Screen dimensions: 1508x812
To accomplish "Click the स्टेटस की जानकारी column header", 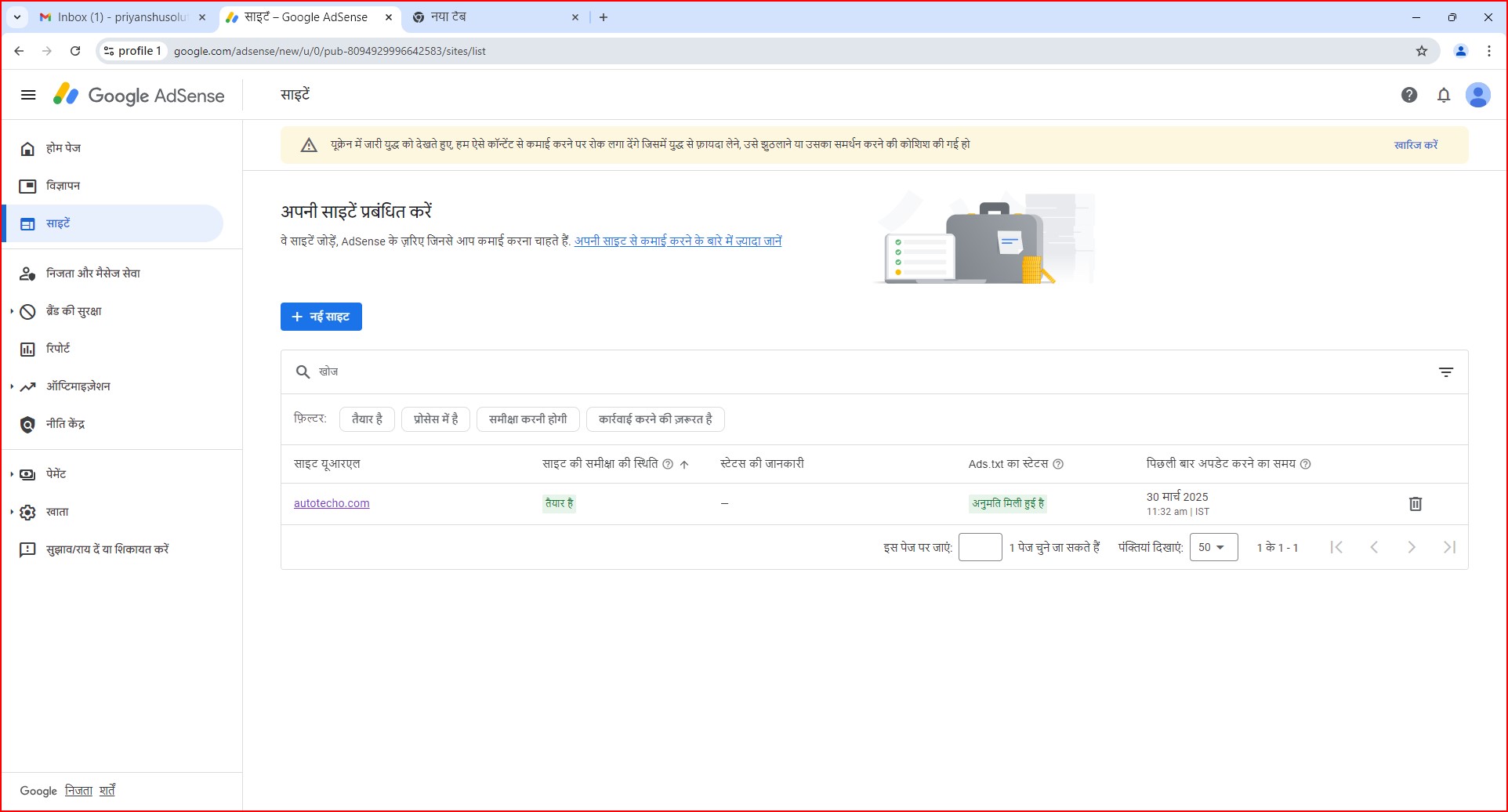I will pos(762,464).
